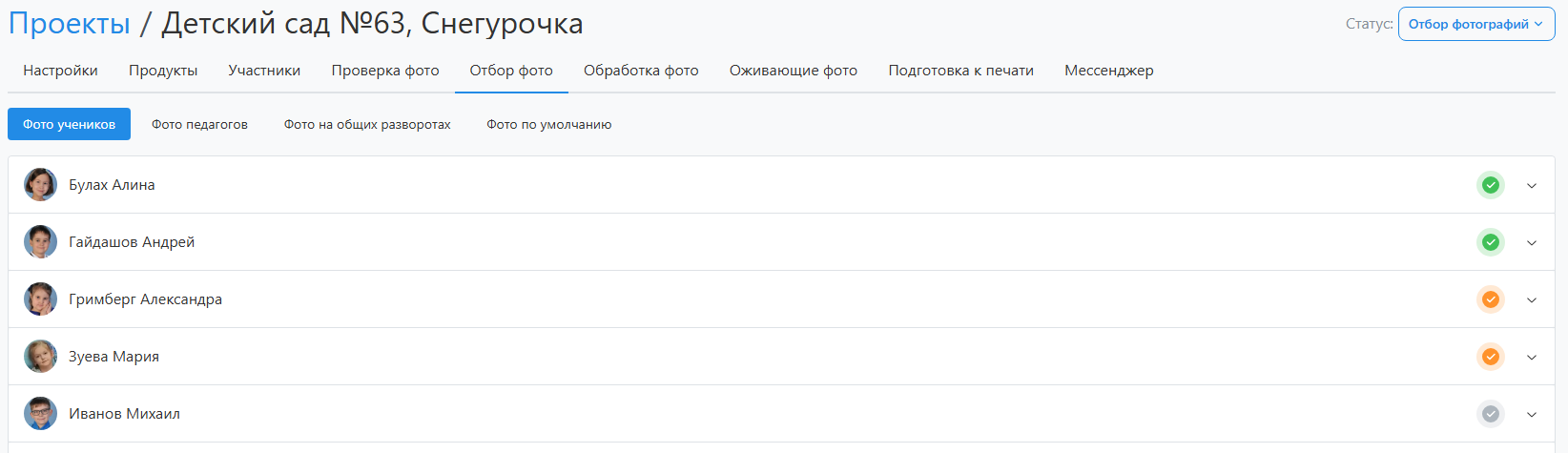
Task: Follow the Проекты breadcrumb link
Action: (70, 23)
